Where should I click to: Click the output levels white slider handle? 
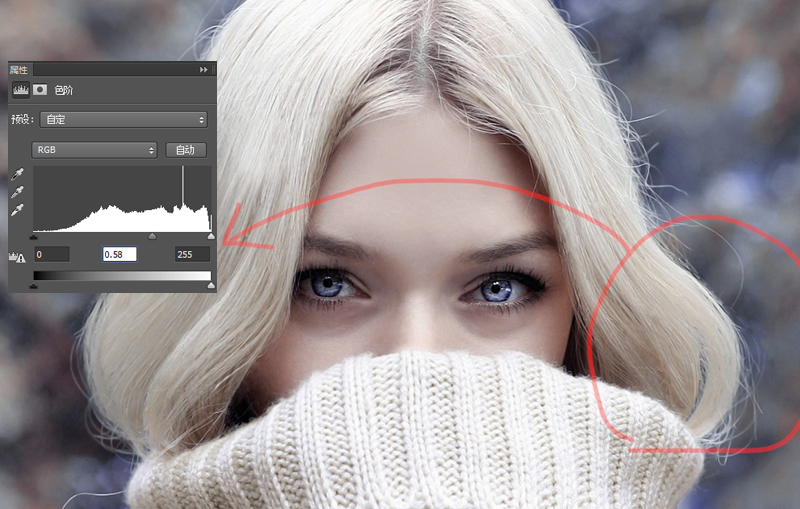point(211,286)
